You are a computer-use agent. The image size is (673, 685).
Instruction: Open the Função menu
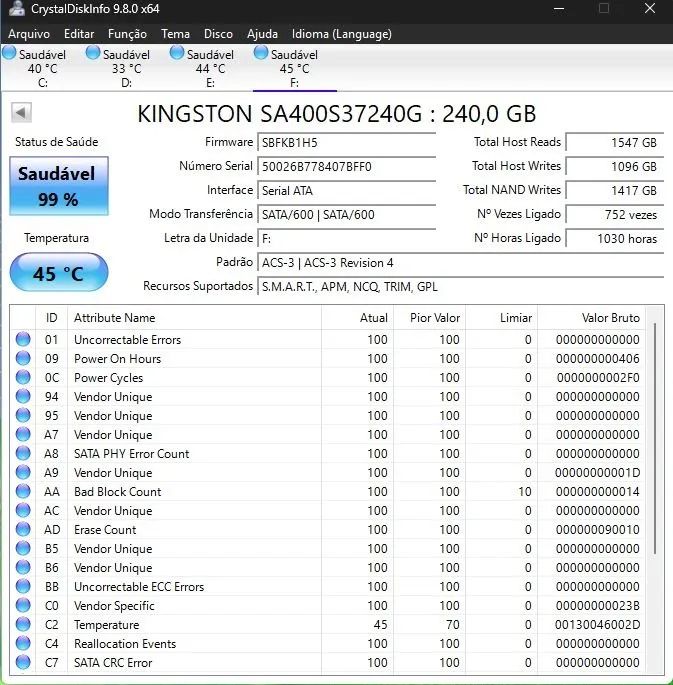coord(127,34)
